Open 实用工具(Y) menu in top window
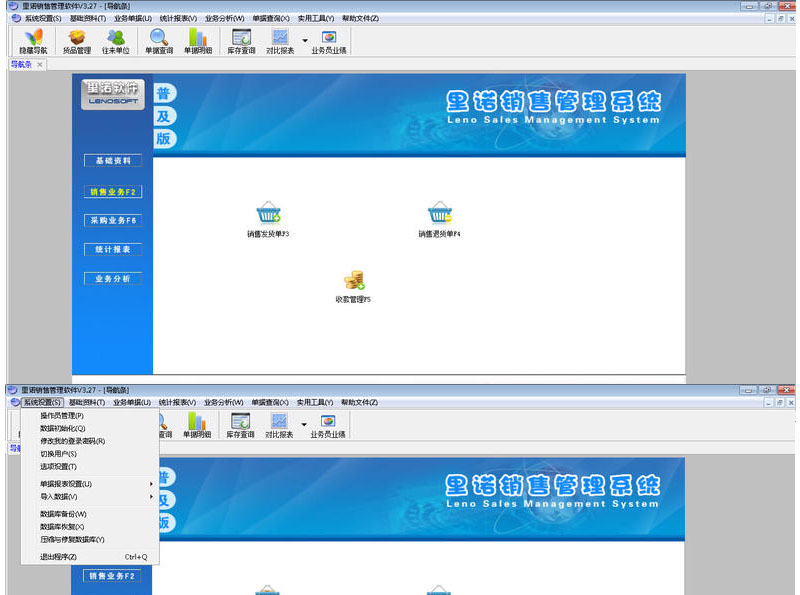 tap(316, 18)
